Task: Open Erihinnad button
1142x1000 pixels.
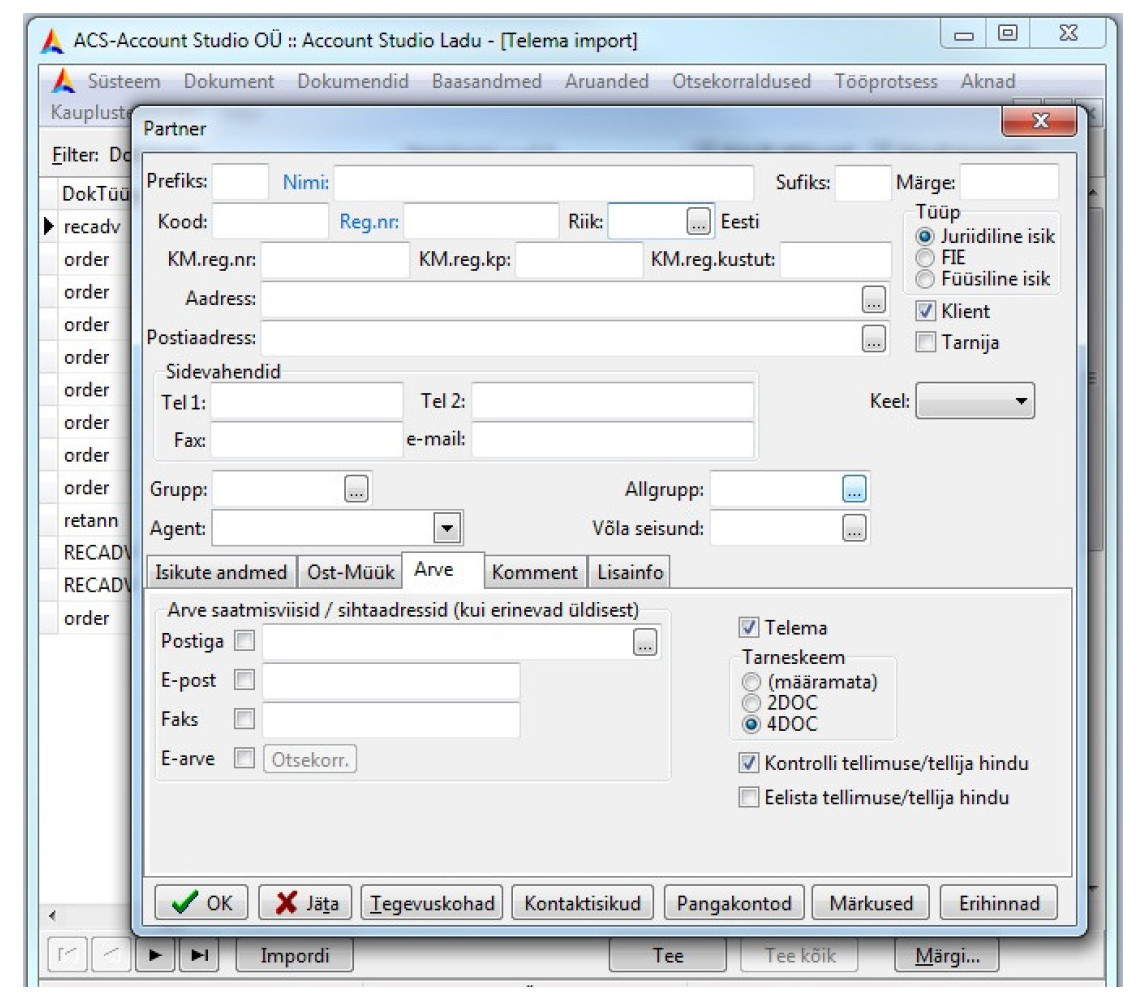Action: 999,903
